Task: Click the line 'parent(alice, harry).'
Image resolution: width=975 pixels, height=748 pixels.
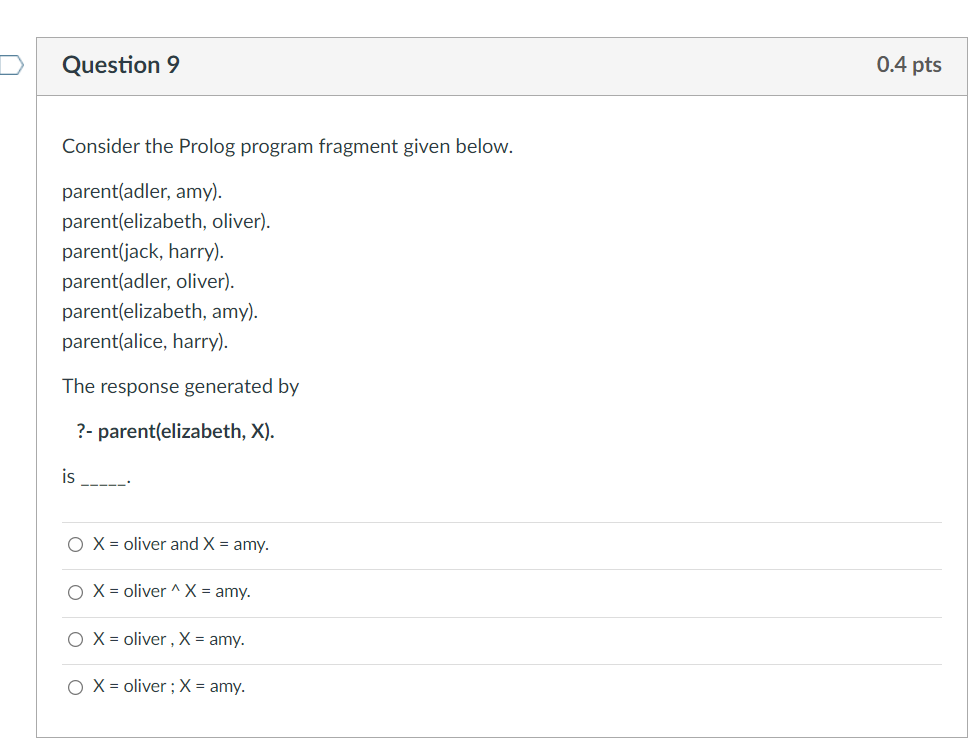Action: (x=145, y=341)
